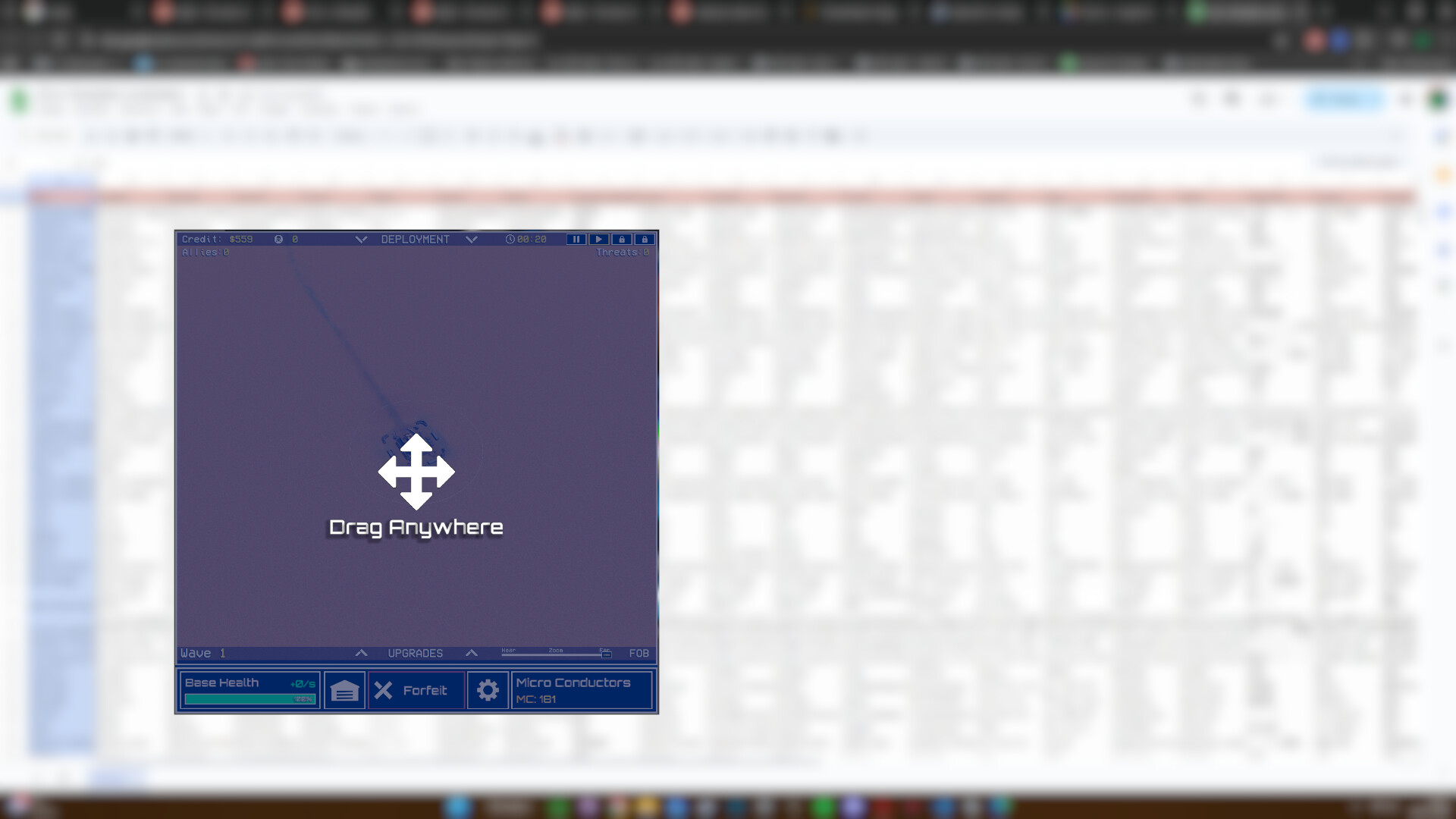The image size is (1456, 819).
Task: Click the base shelter icon beside Forfeit
Action: pos(344,690)
